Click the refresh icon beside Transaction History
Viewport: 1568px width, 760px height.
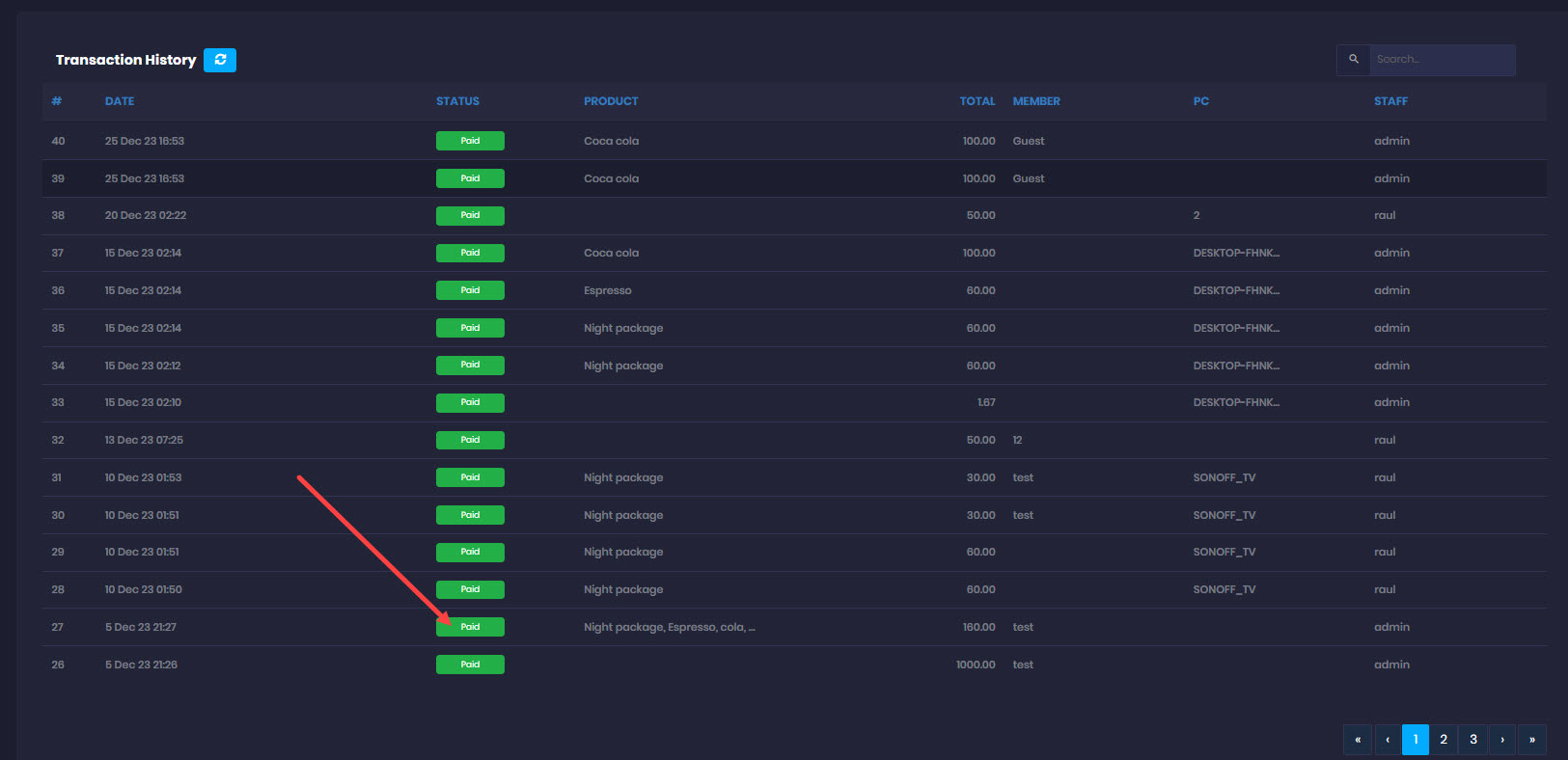220,60
